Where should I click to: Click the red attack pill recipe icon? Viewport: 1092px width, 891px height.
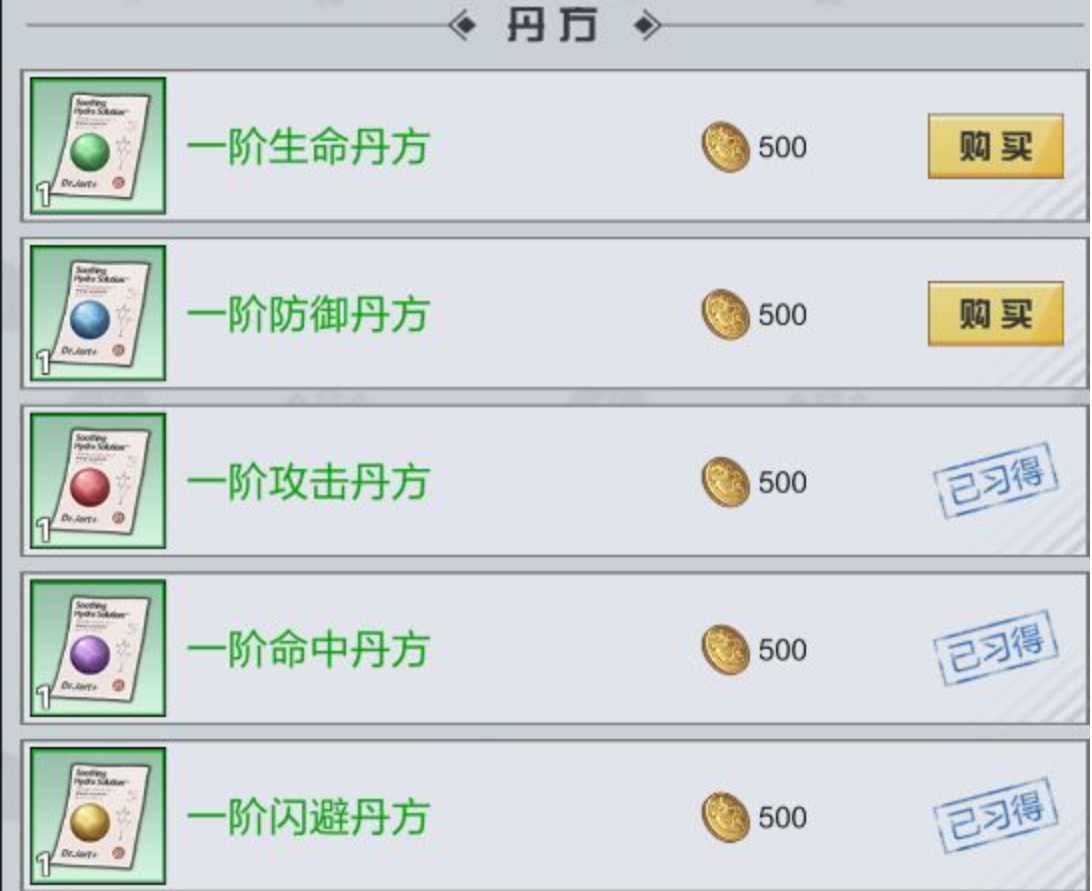pyautogui.click(x=98, y=481)
